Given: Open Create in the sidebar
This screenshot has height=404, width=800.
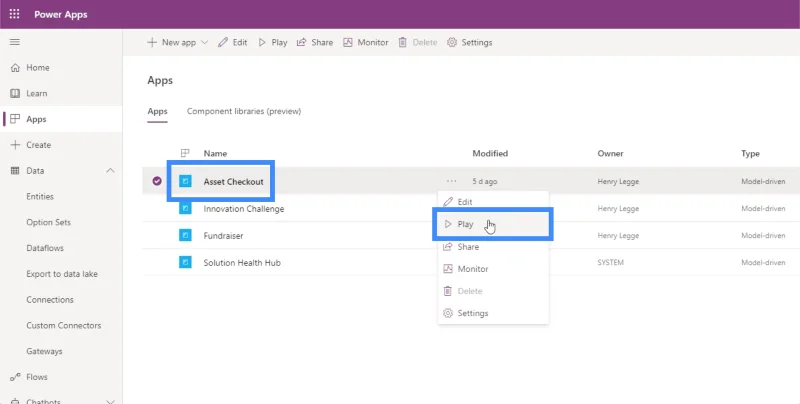Looking at the screenshot, I should coord(38,145).
